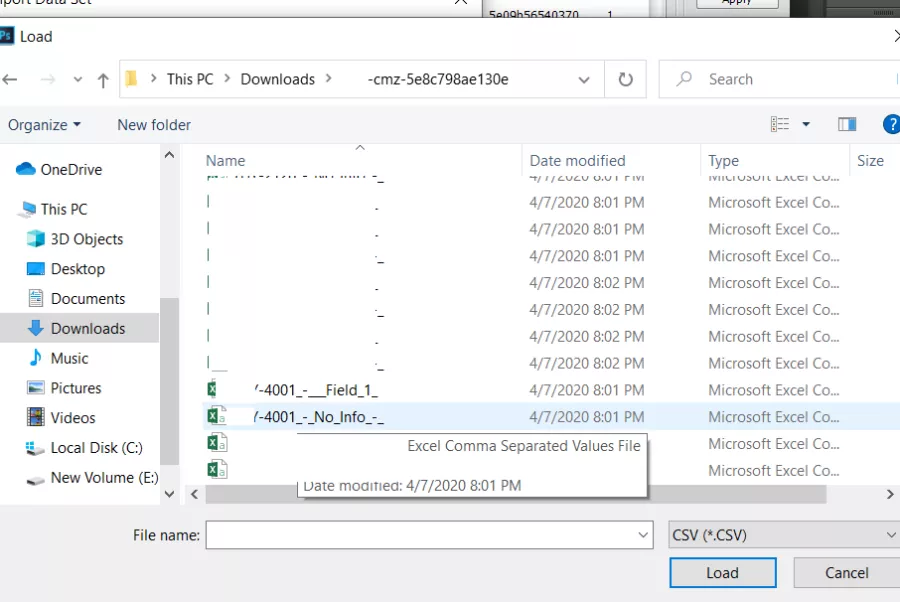
Task: Select the 3D Objects folder
Action: click(86, 239)
